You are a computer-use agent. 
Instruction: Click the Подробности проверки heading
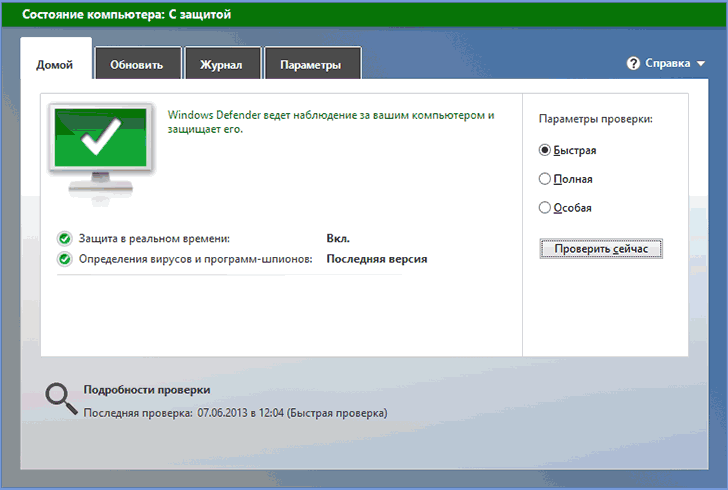pos(147,390)
